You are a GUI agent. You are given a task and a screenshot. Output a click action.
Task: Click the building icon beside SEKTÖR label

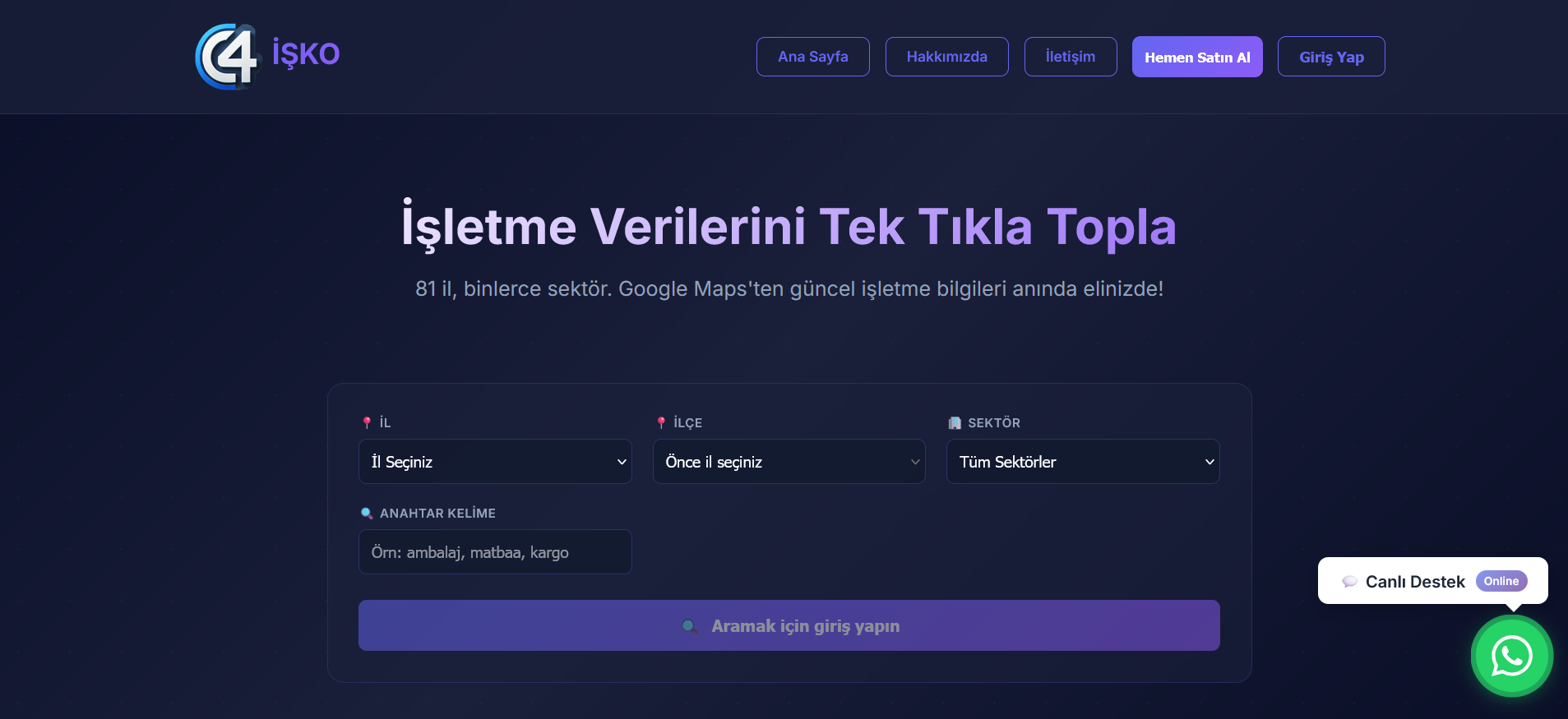955,422
